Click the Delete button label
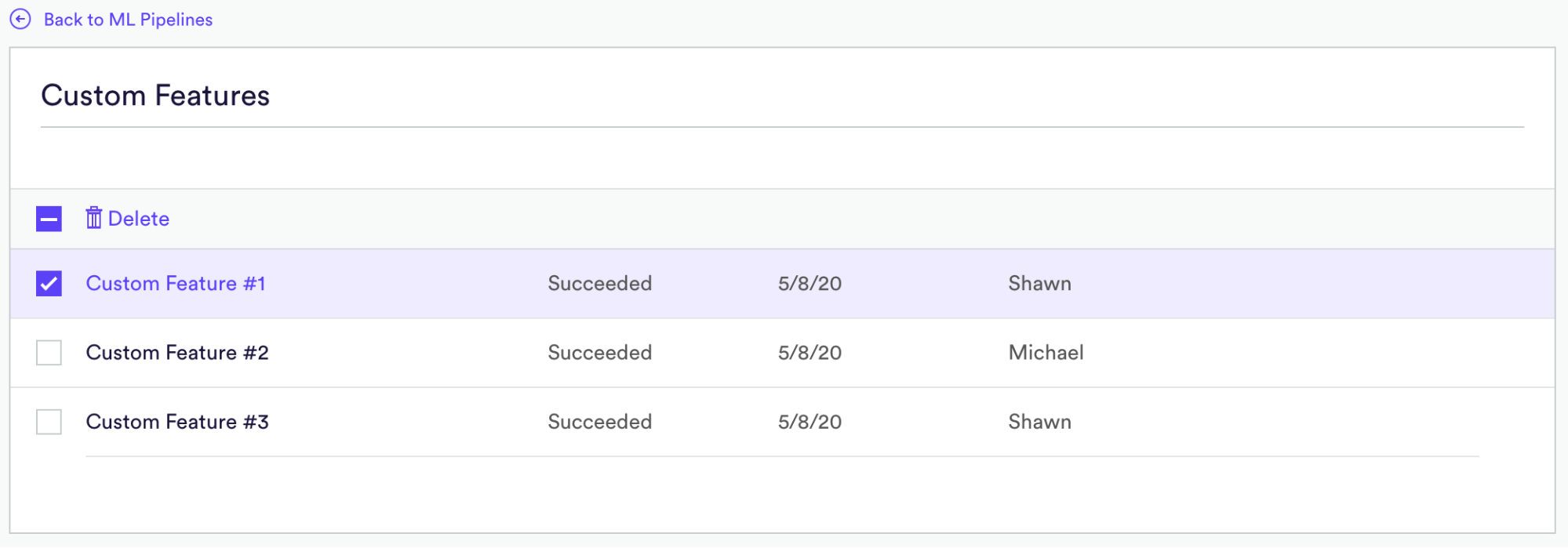1568x548 pixels. [139, 219]
